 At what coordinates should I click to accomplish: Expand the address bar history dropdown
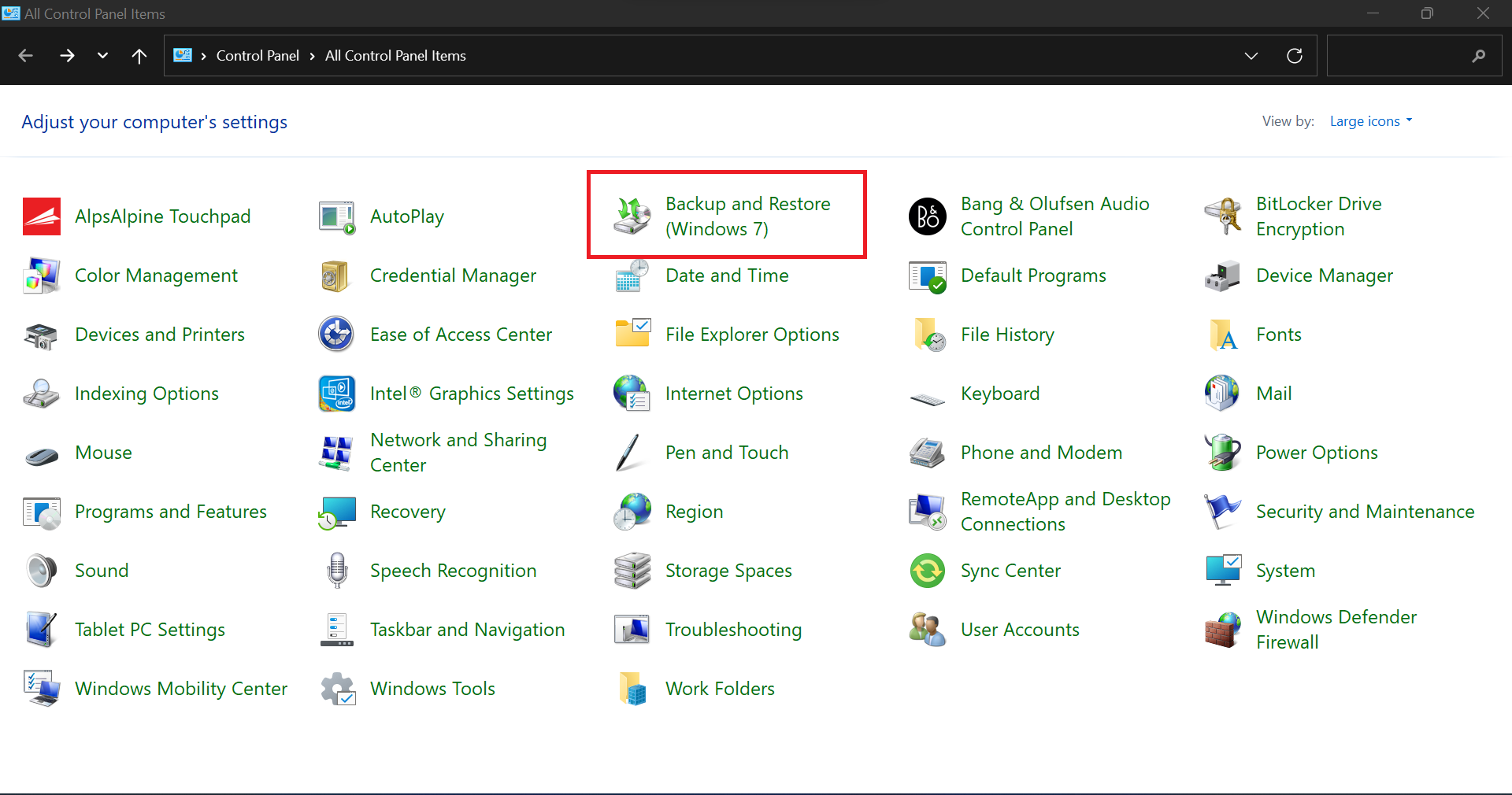1251,56
